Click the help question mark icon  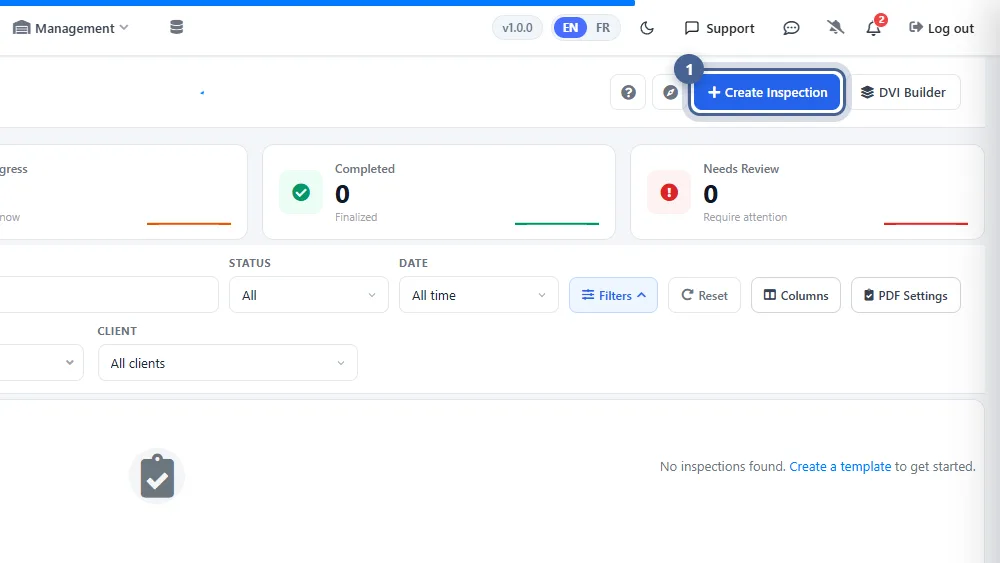(x=628, y=92)
